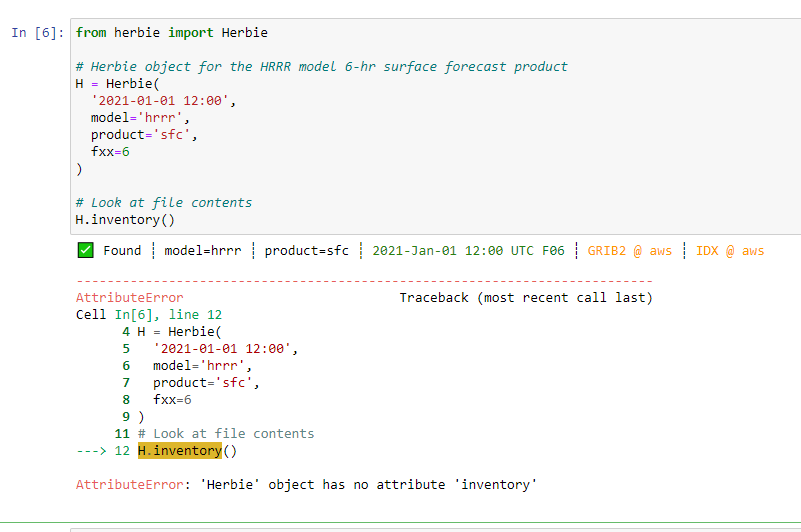801x532 pixels.
Task: Click 'GRIB2 @ aws' output text
Action: coord(629,251)
